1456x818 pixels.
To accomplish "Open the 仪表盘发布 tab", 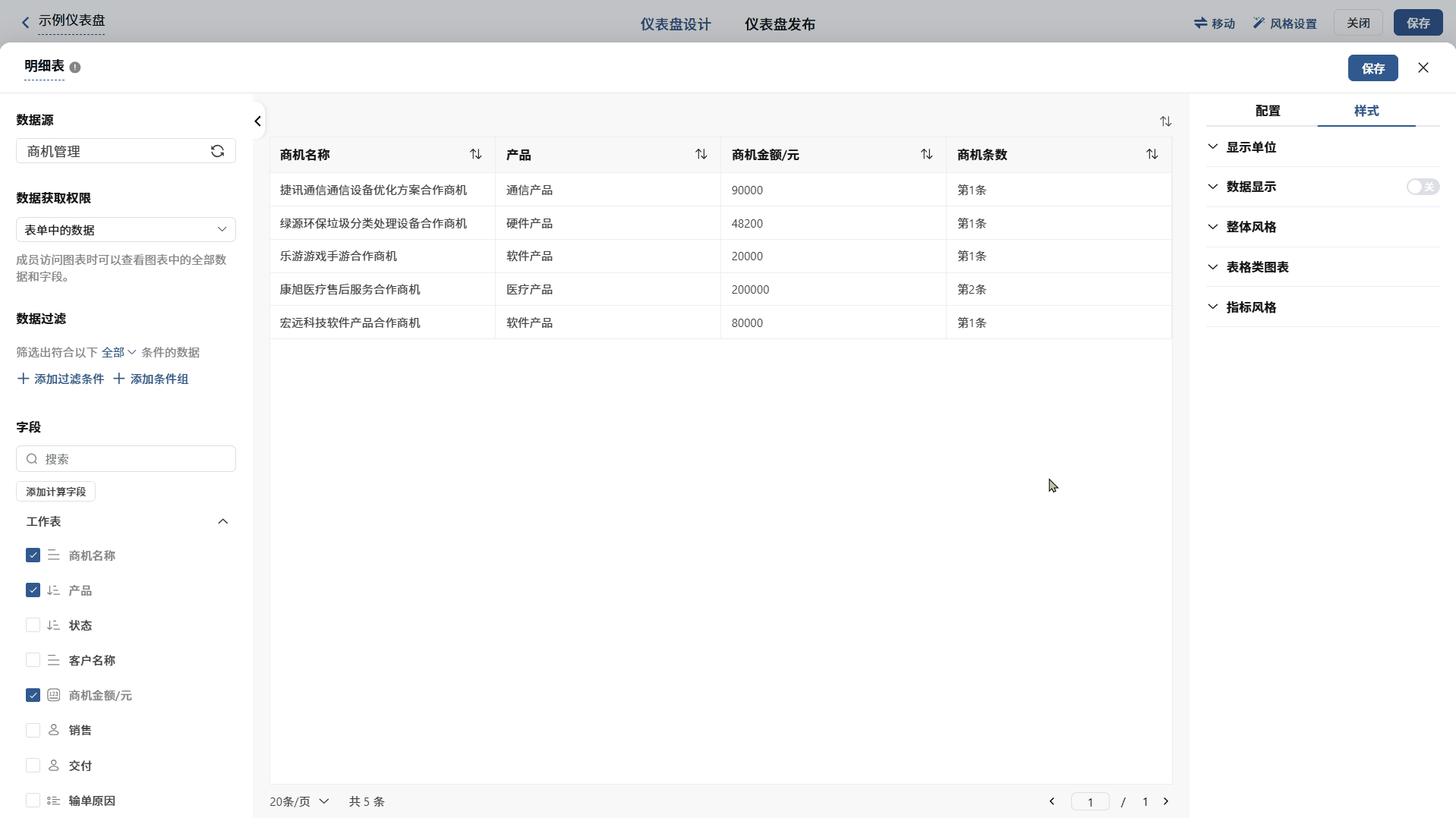I will 780,24.
